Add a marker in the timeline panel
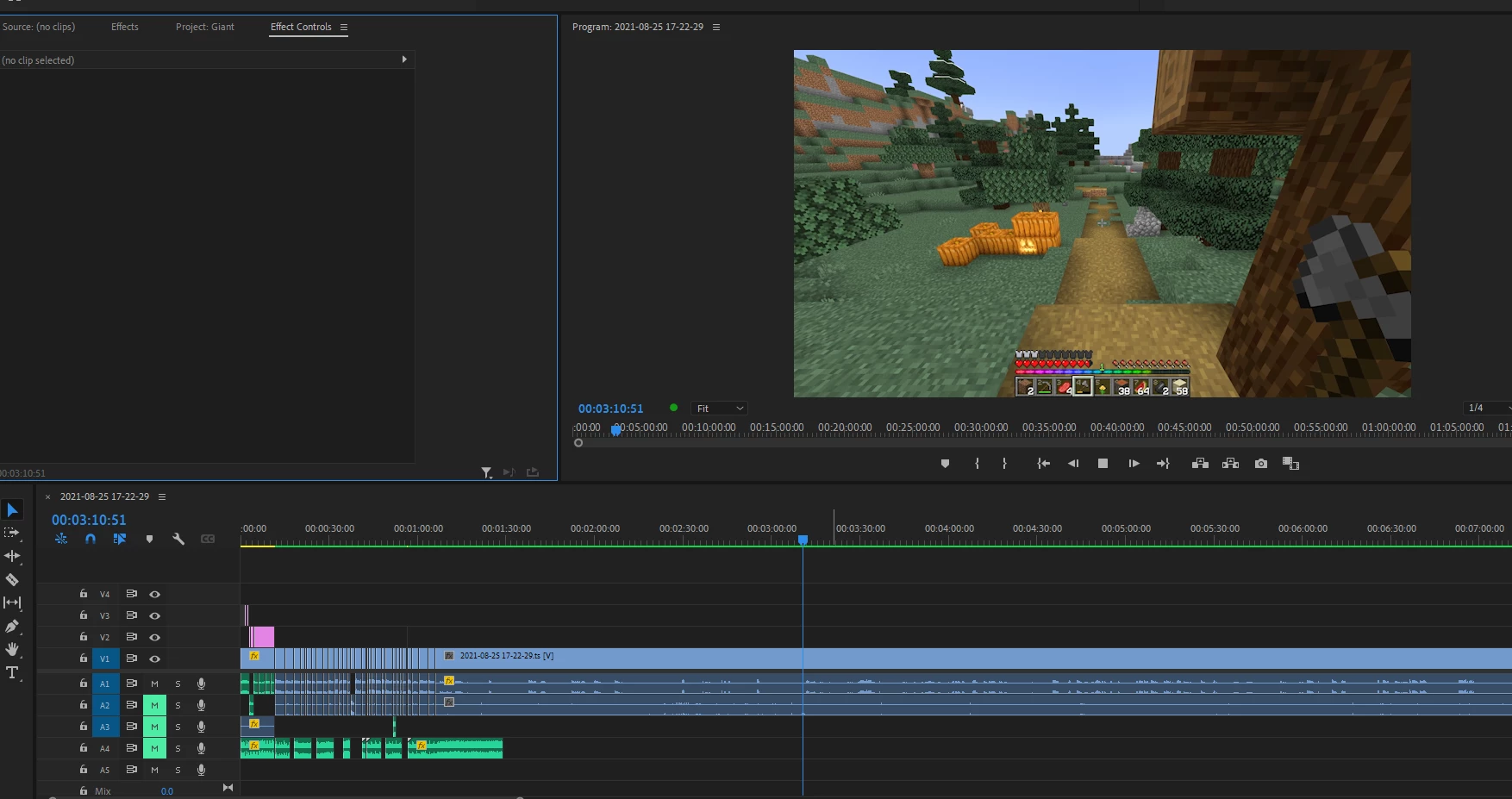Viewport: 1512px width, 799px height. pos(149,539)
